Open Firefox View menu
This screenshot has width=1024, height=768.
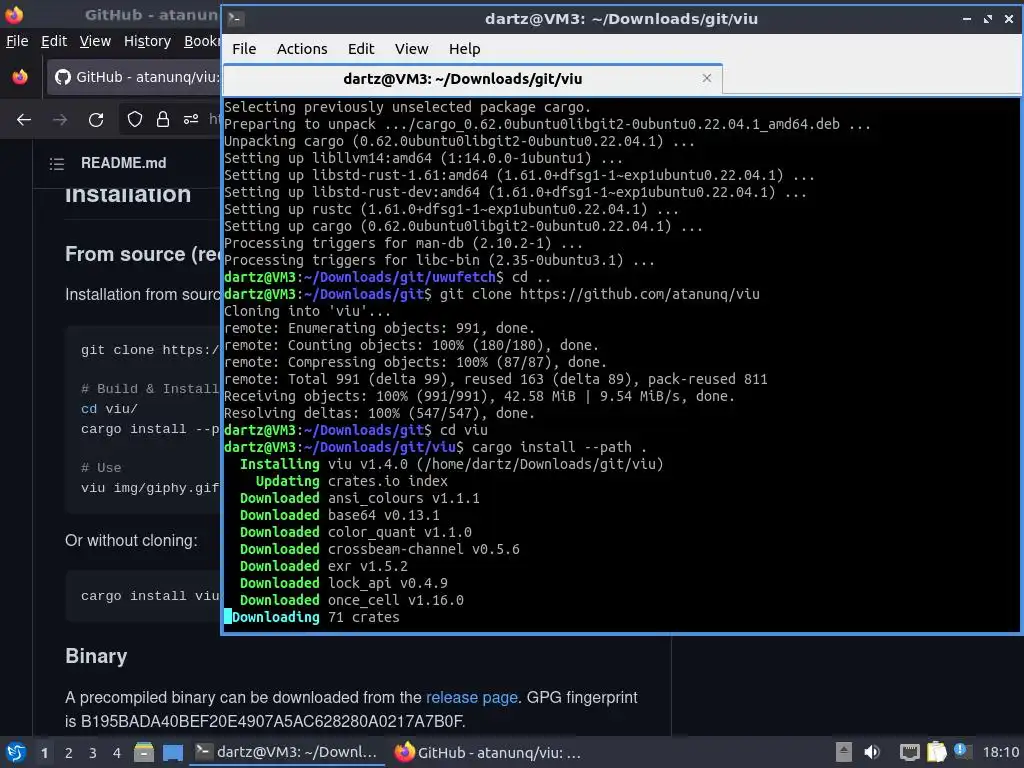[95, 41]
